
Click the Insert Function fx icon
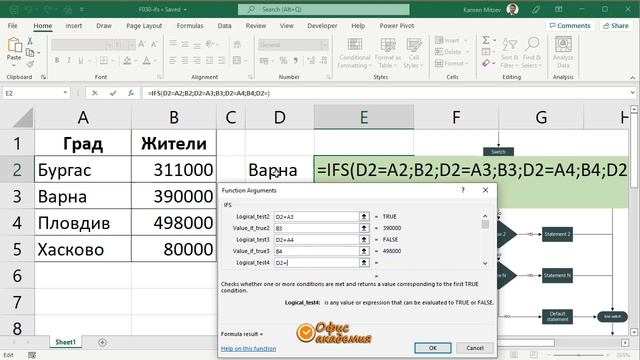point(131,93)
